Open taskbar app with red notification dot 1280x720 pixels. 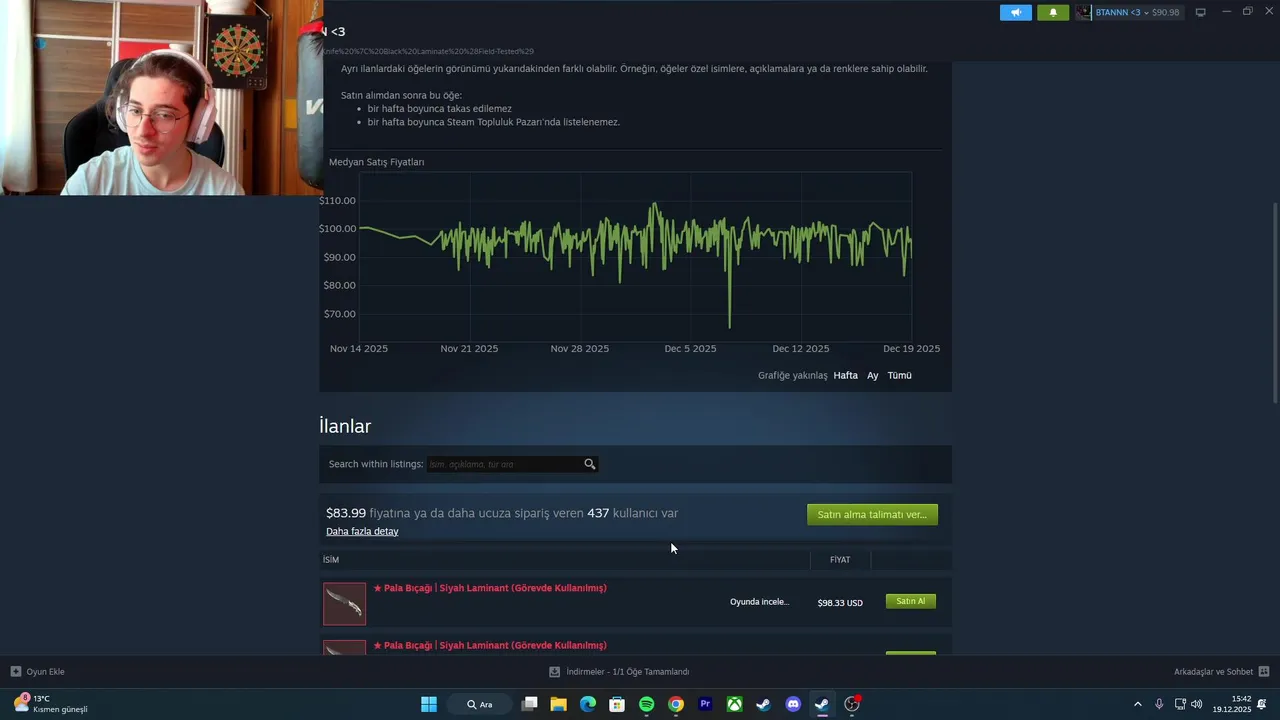pyautogui.click(x=852, y=704)
